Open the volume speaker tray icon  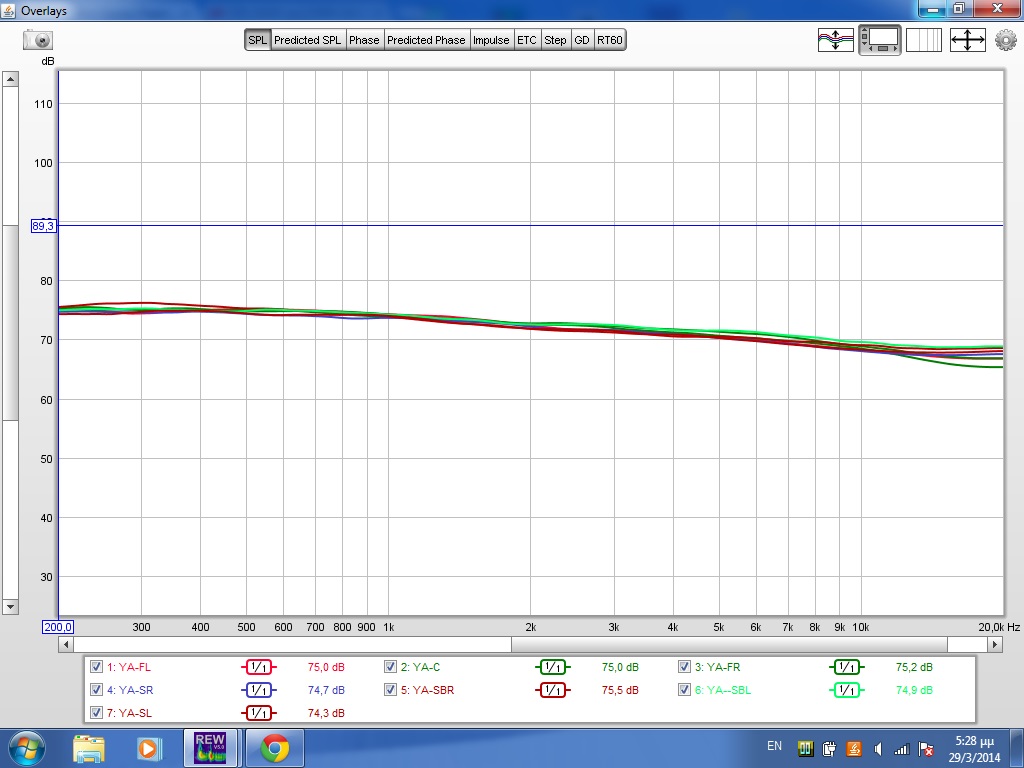pos(878,749)
